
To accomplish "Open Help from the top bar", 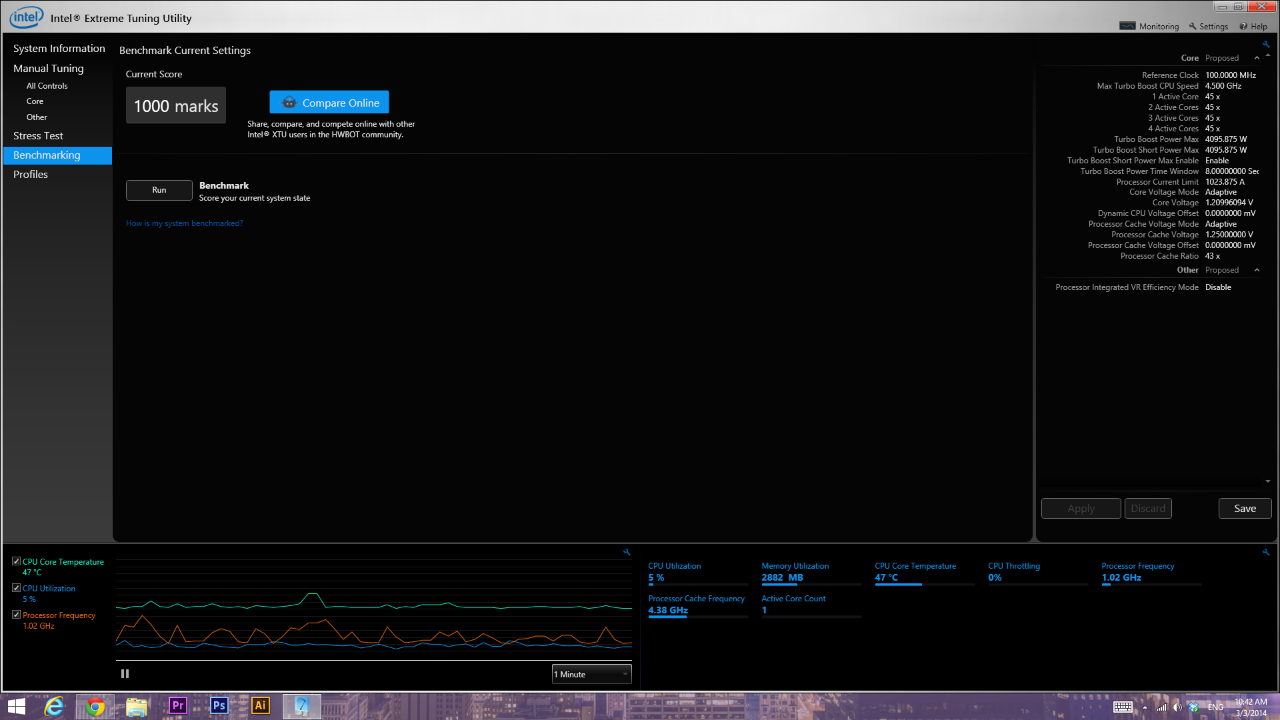I will coord(1253,26).
